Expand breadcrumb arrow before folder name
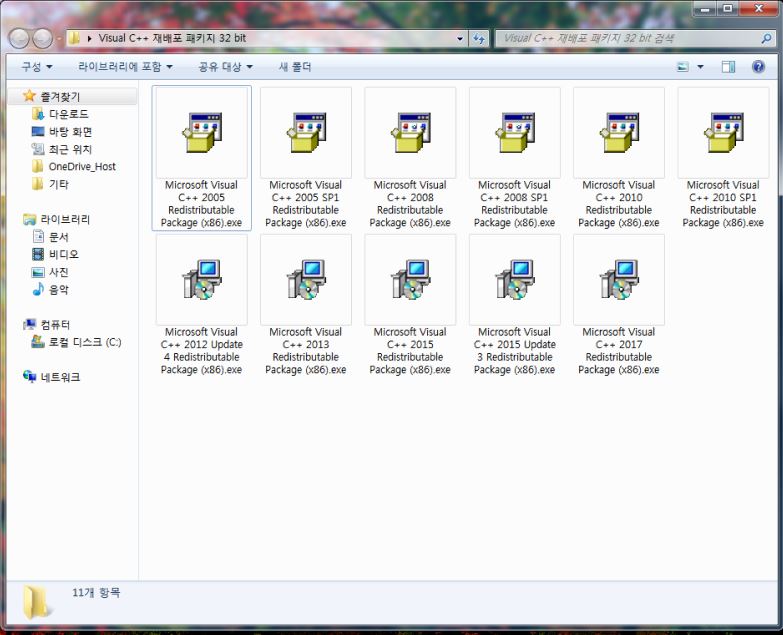The height and width of the screenshot is (635, 783). click(89, 38)
